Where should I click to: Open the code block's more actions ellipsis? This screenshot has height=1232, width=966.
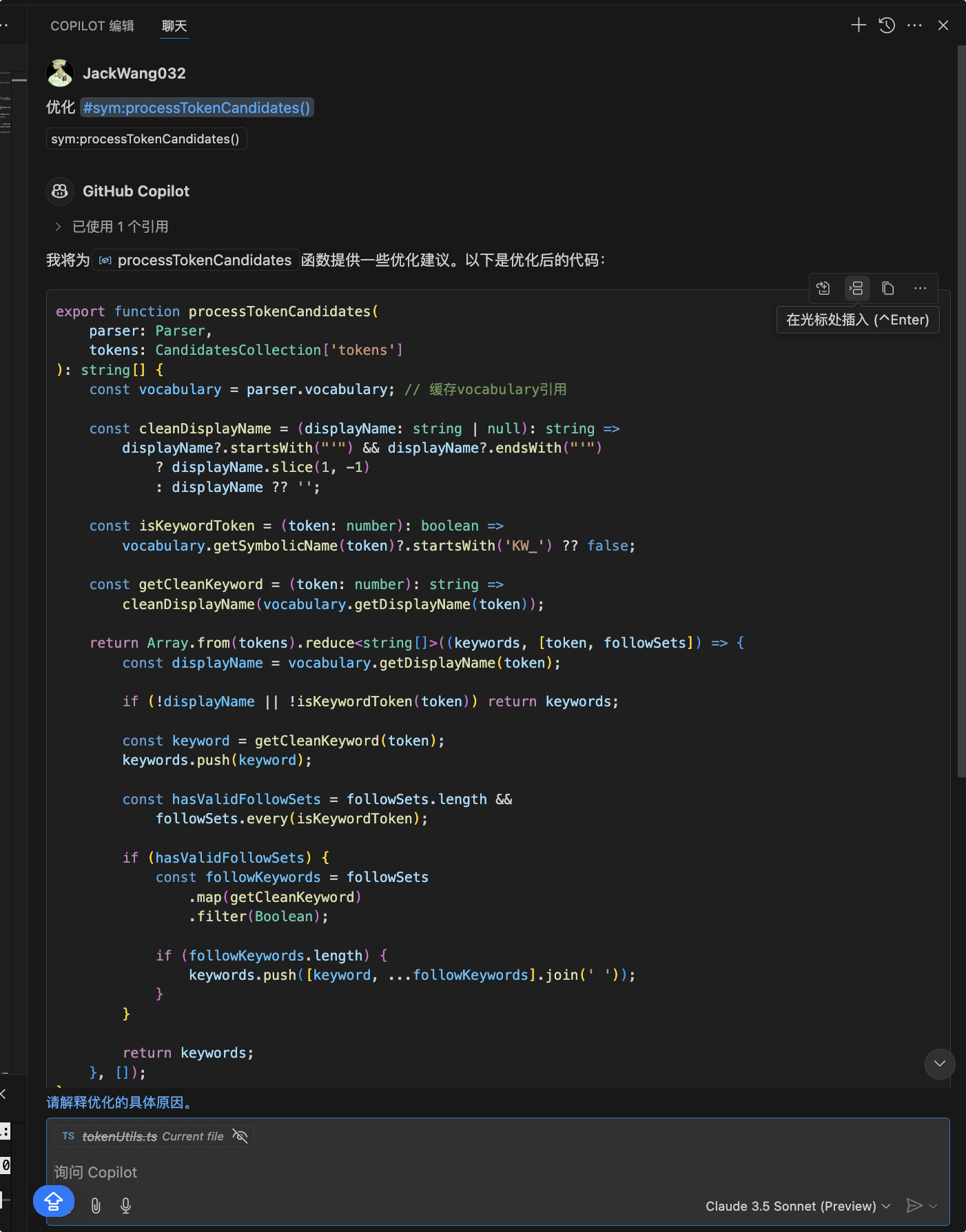point(920,288)
